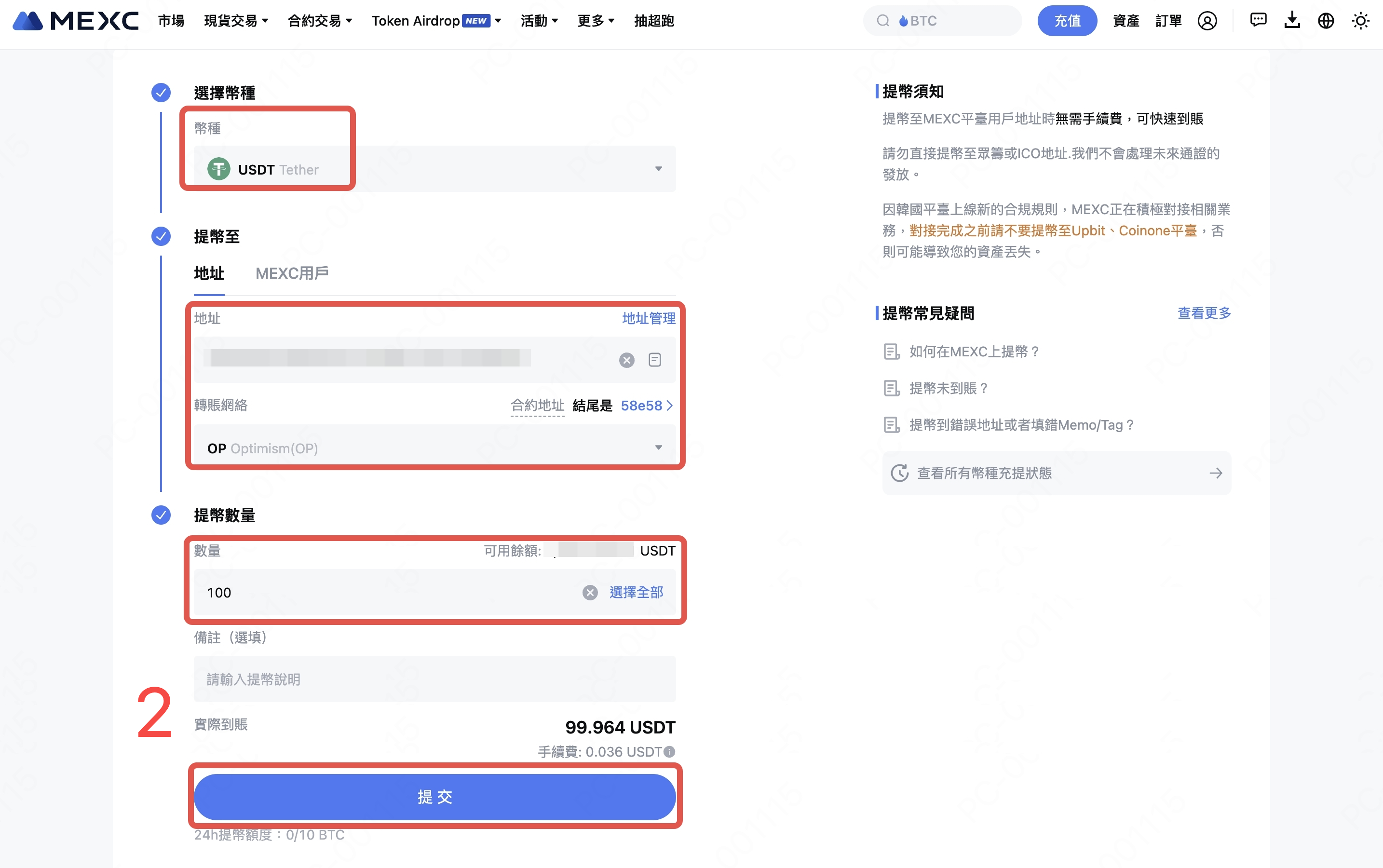Open 地址管理 address management
This screenshot has width=1383, height=868.
point(648,318)
